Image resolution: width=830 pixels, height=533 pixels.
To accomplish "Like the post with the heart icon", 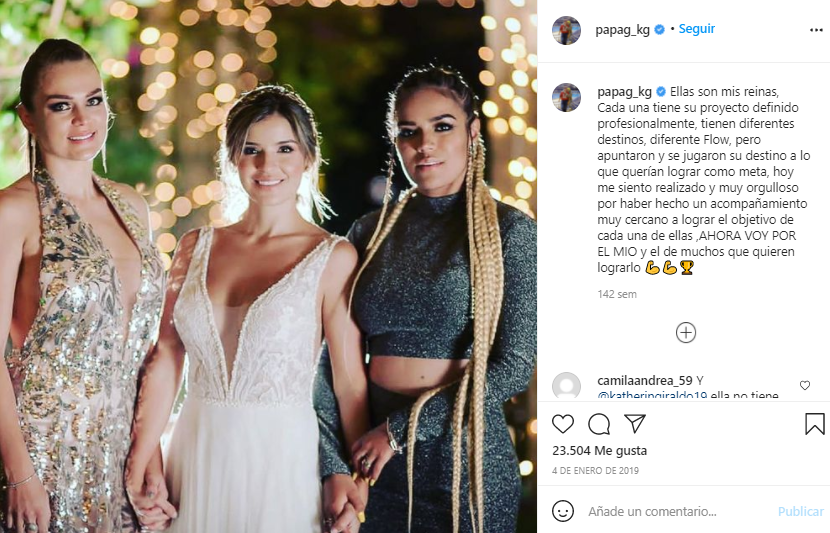I will 563,424.
